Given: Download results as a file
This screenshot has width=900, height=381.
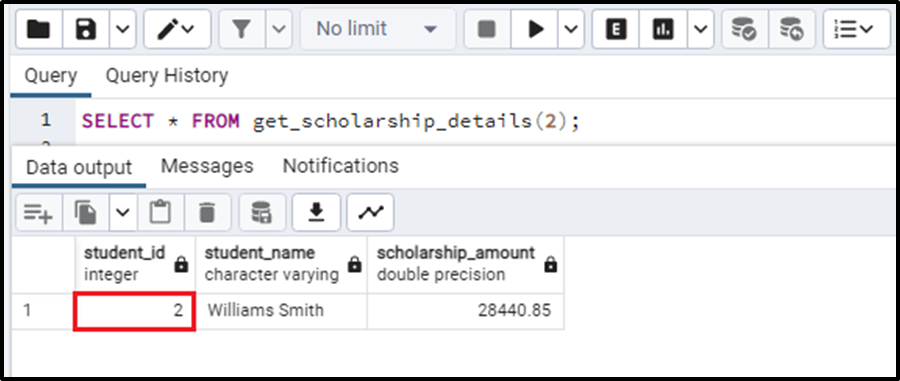Looking at the screenshot, I should [316, 213].
